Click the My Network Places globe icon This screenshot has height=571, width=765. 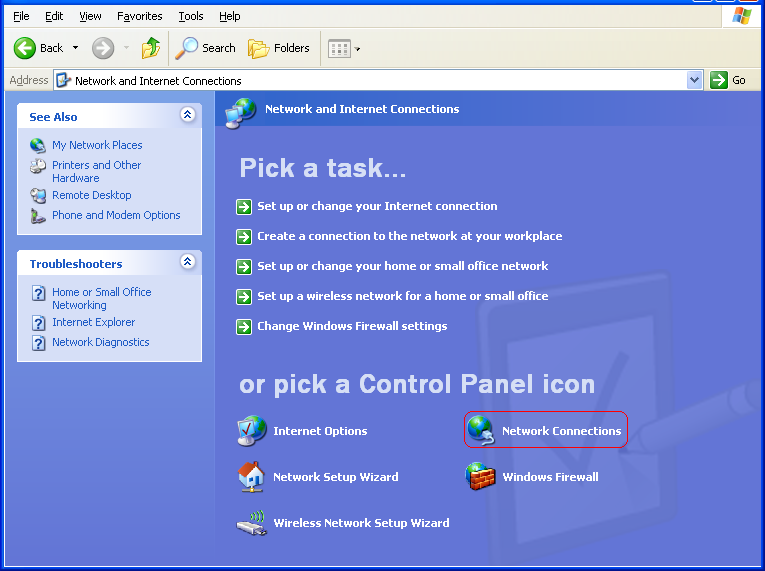38,145
